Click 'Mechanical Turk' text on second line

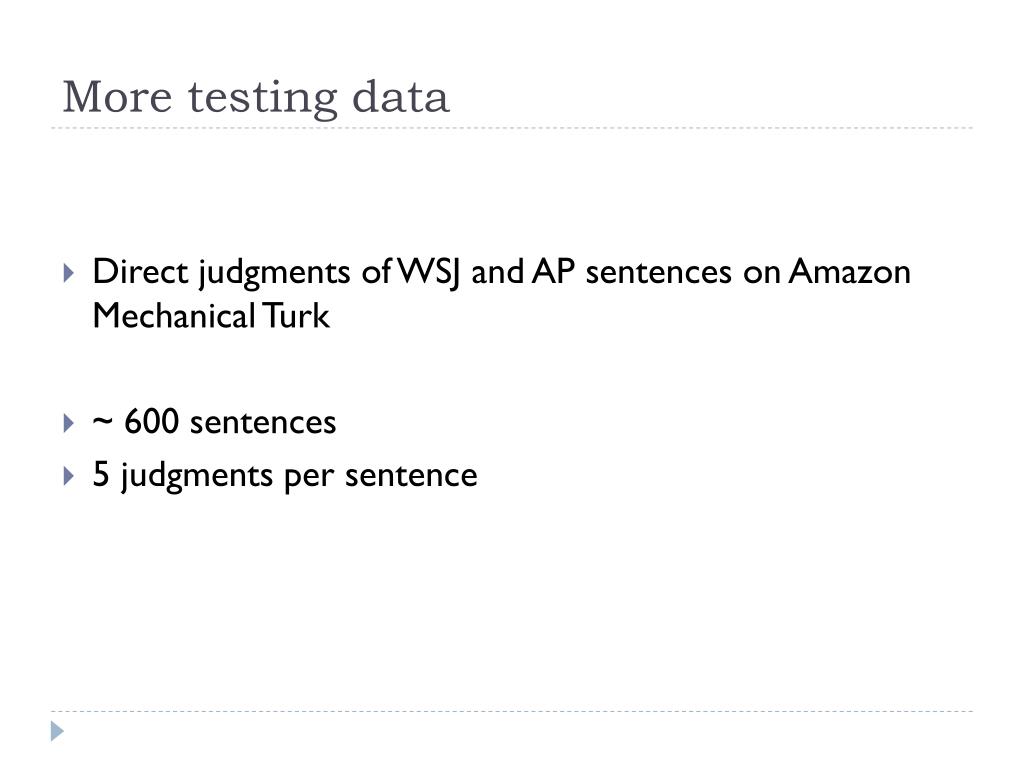210,316
